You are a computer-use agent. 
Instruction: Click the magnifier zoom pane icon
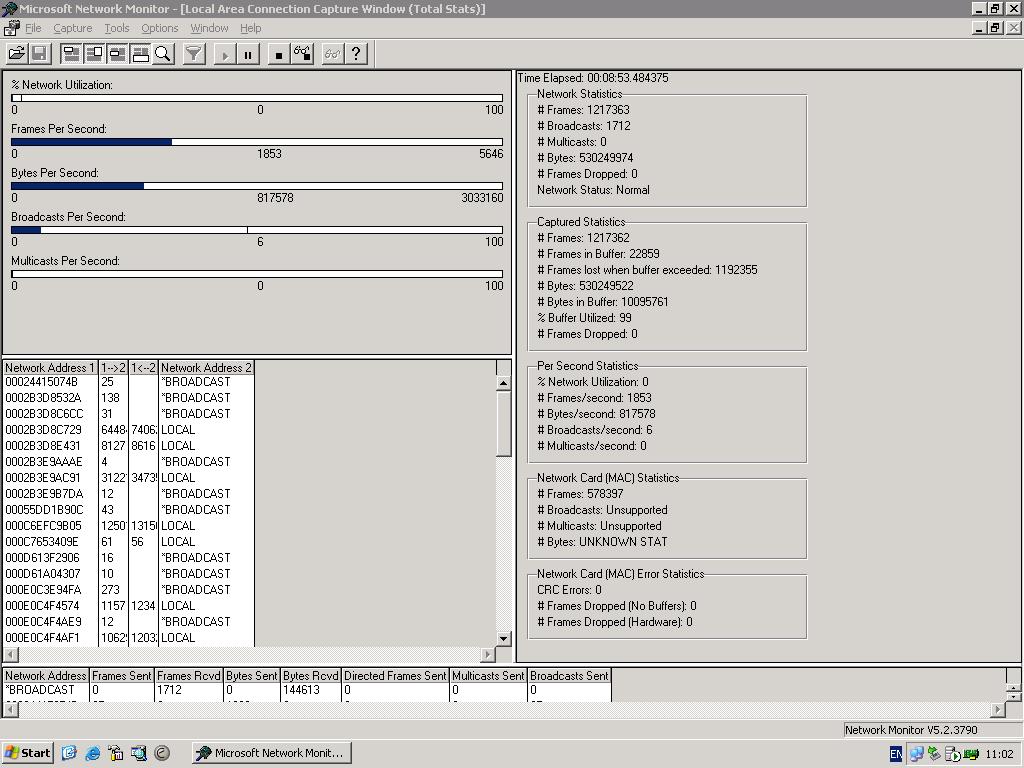tap(163, 54)
